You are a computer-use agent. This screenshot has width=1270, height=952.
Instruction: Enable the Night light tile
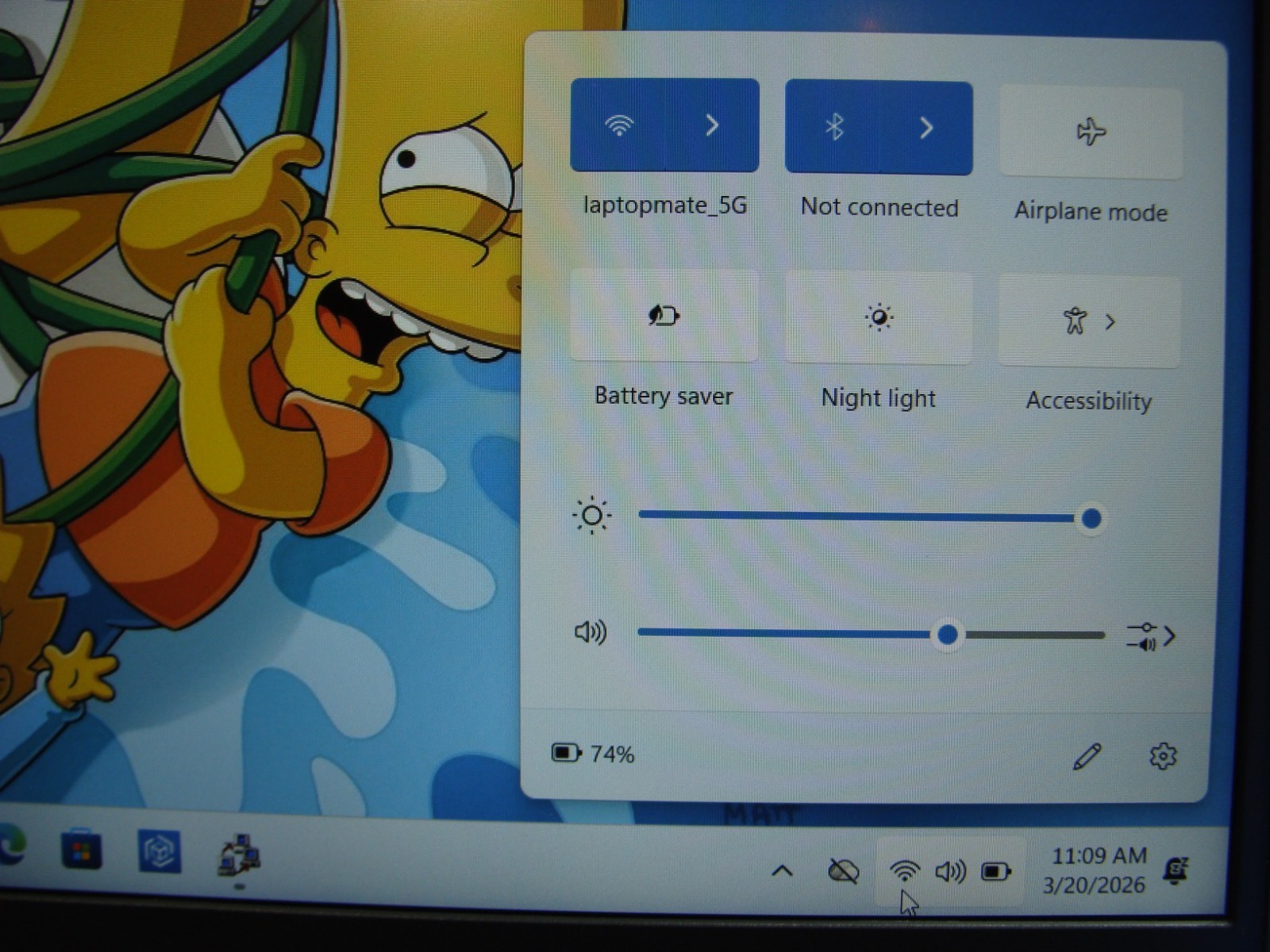coord(879,318)
